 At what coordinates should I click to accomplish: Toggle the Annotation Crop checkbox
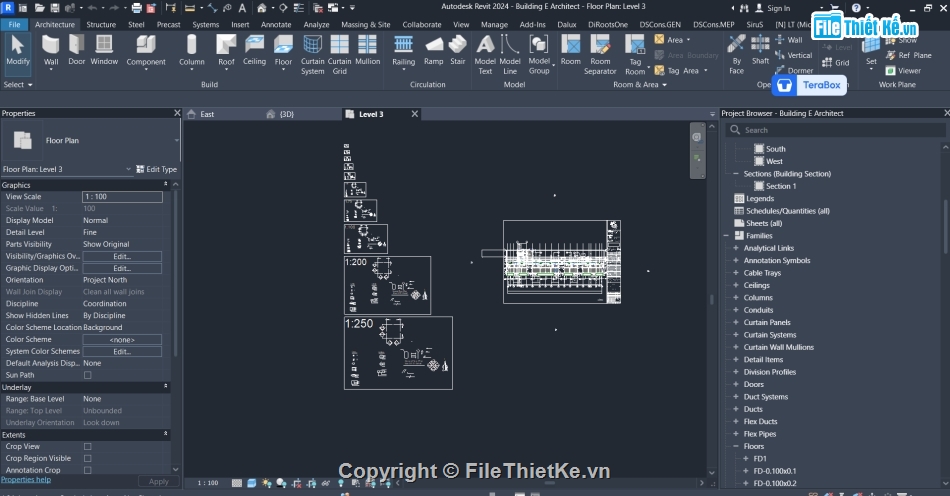(x=88, y=471)
